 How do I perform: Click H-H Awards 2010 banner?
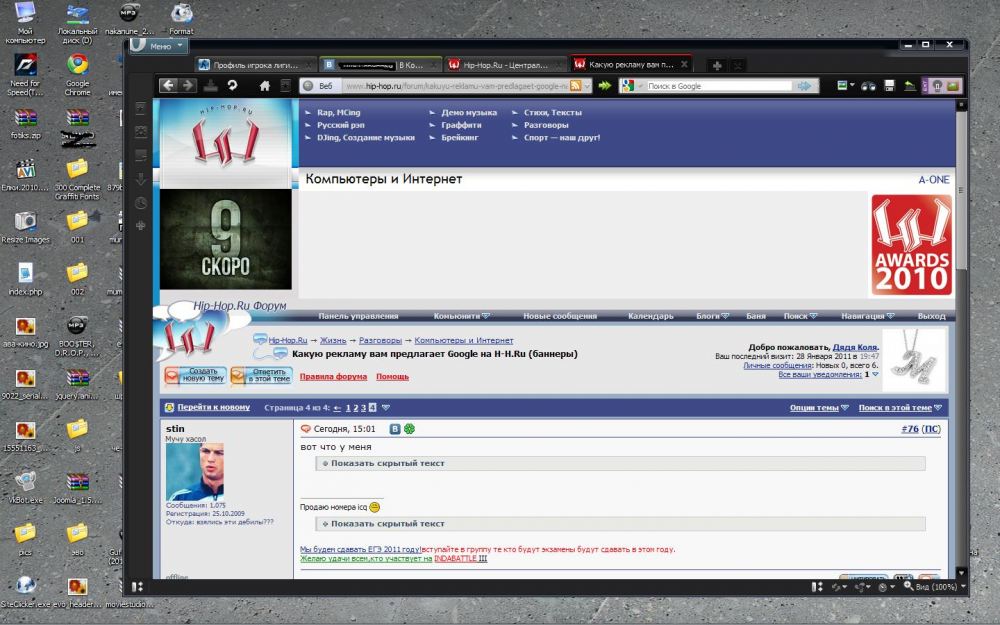[x=911, y=245]
